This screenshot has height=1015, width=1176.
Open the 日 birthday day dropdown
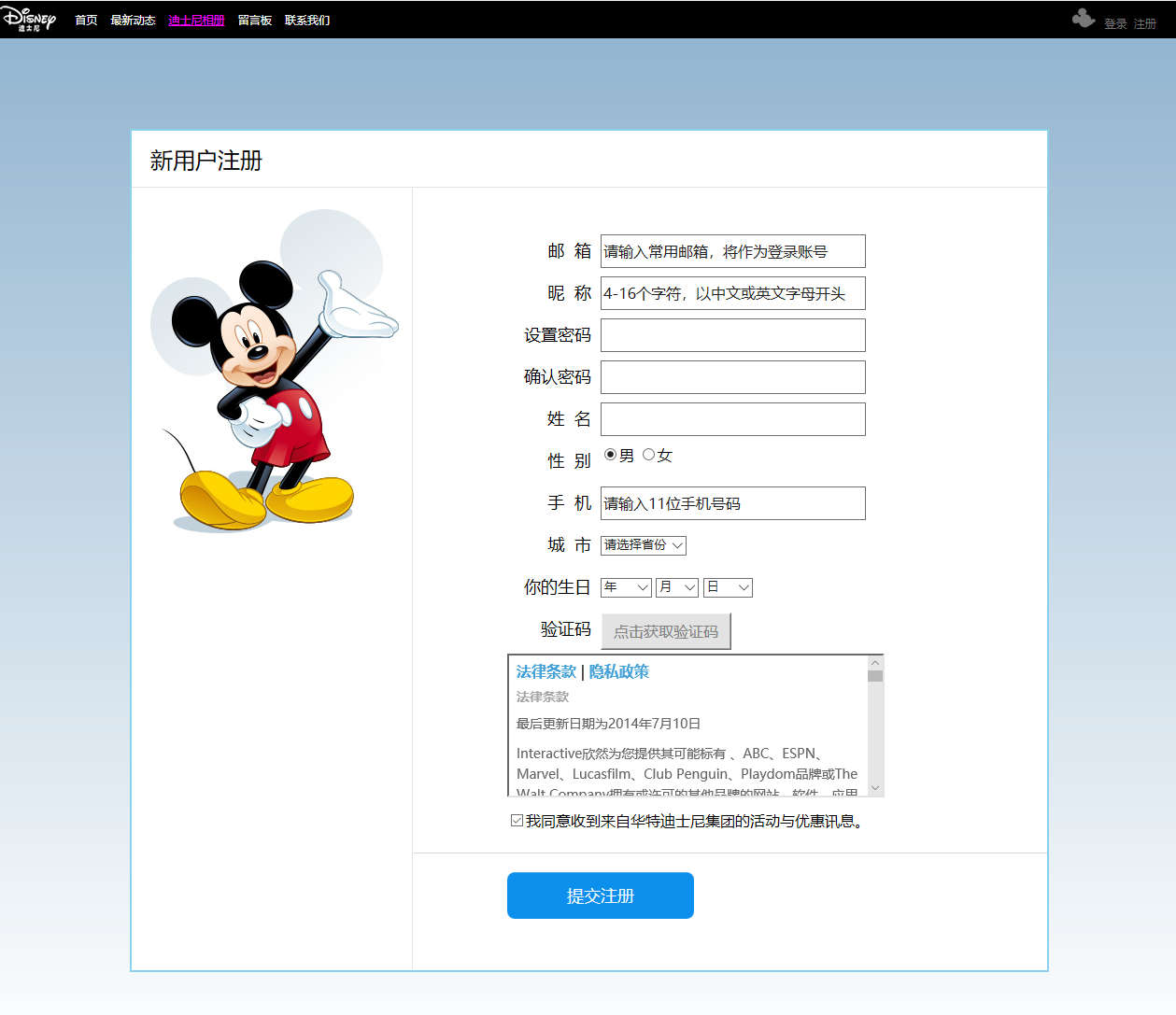[728, 587]
